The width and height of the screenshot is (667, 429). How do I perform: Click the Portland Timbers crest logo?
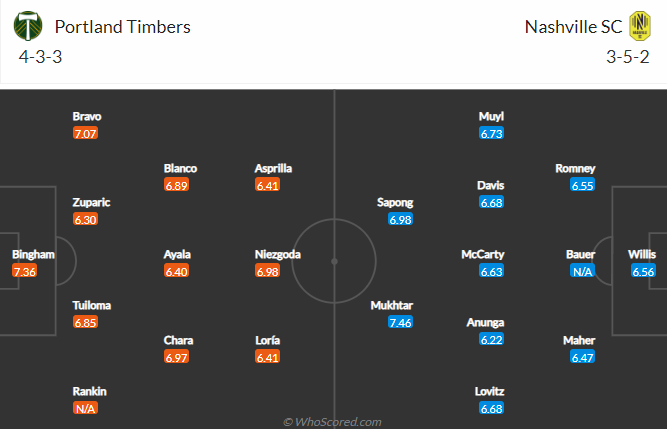(x=28, y=26)
